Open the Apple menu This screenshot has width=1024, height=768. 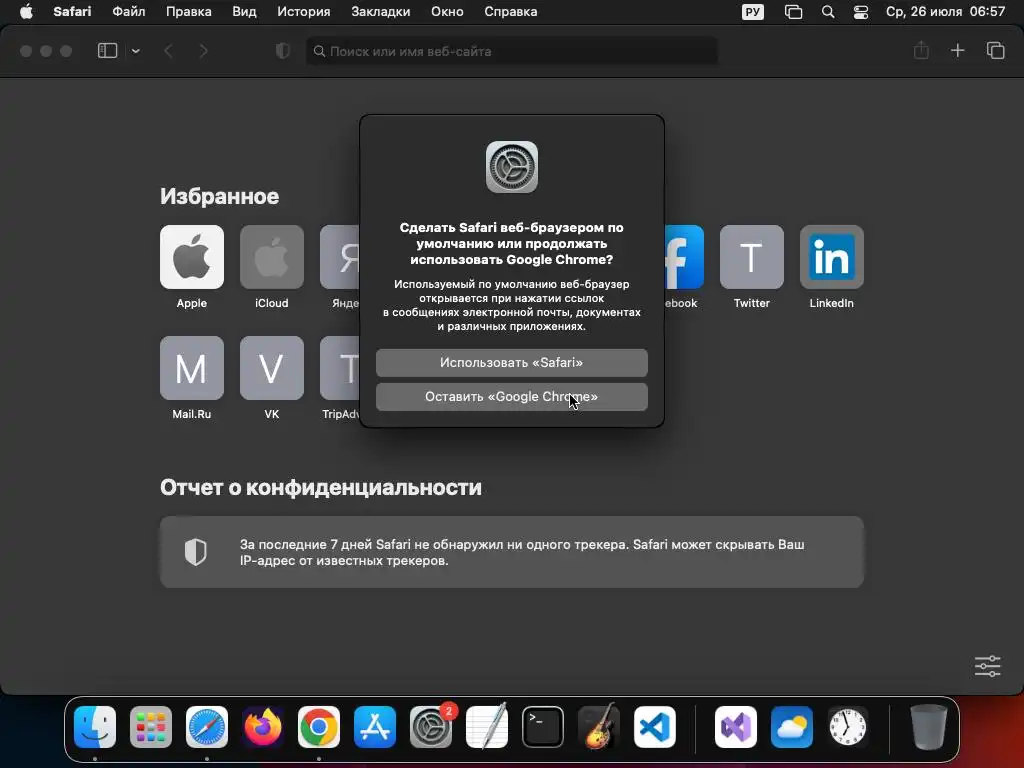(x=26, y=12)
